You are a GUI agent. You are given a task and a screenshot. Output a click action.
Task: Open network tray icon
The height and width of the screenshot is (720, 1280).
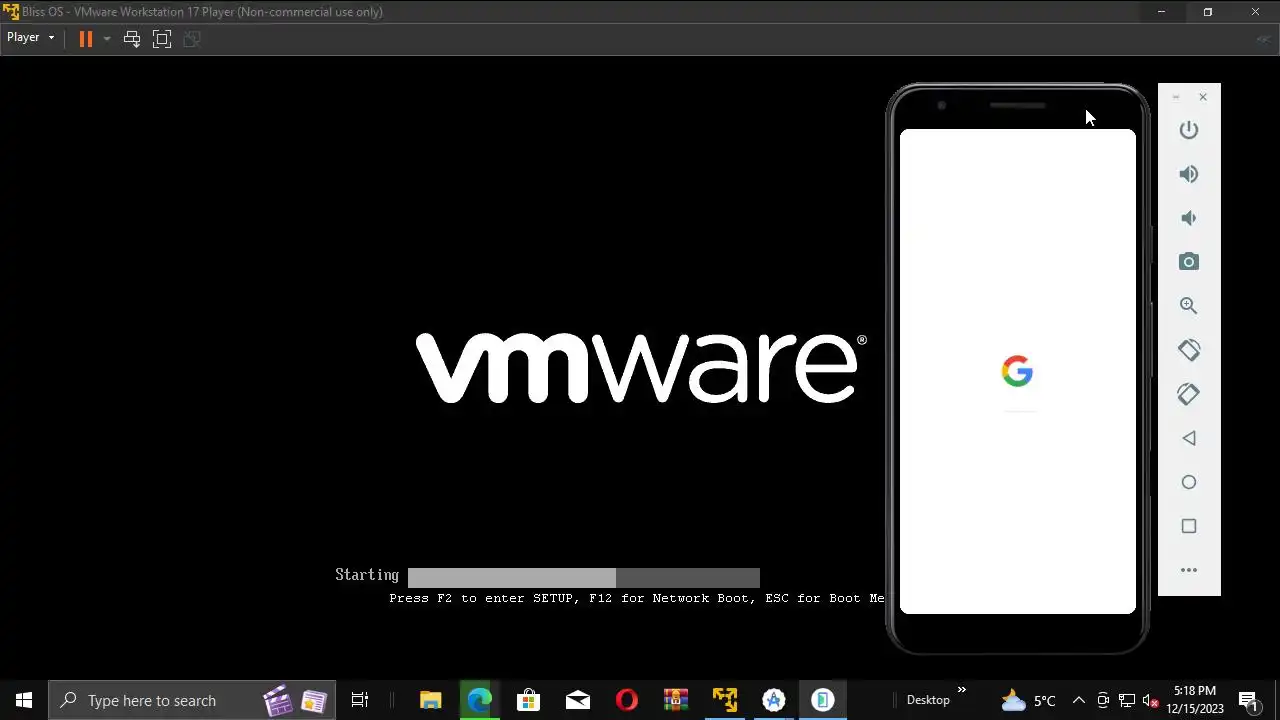[1126, 700]
